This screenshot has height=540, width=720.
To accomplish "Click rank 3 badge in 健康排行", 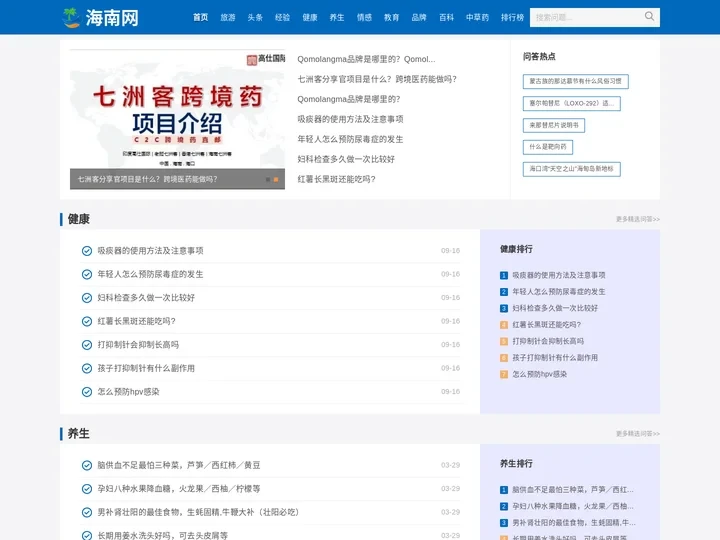I will pos(504,309).
